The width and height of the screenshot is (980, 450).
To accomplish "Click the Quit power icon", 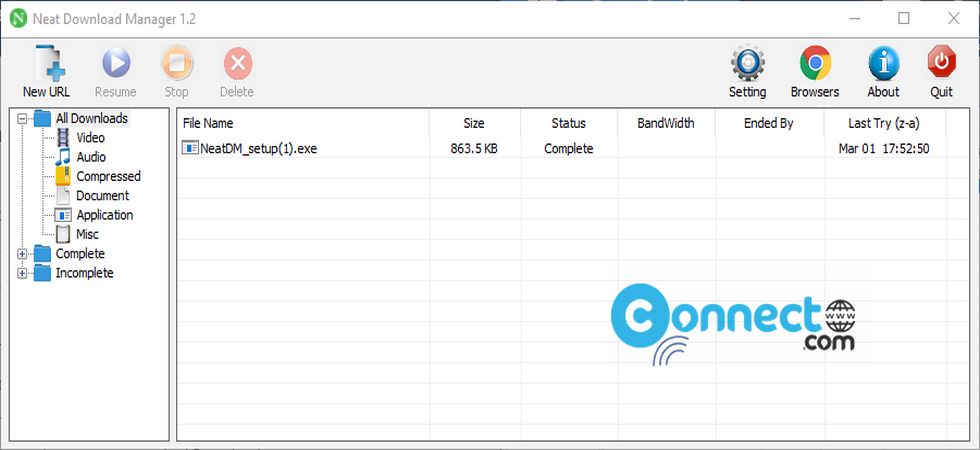I will (941, 63).
